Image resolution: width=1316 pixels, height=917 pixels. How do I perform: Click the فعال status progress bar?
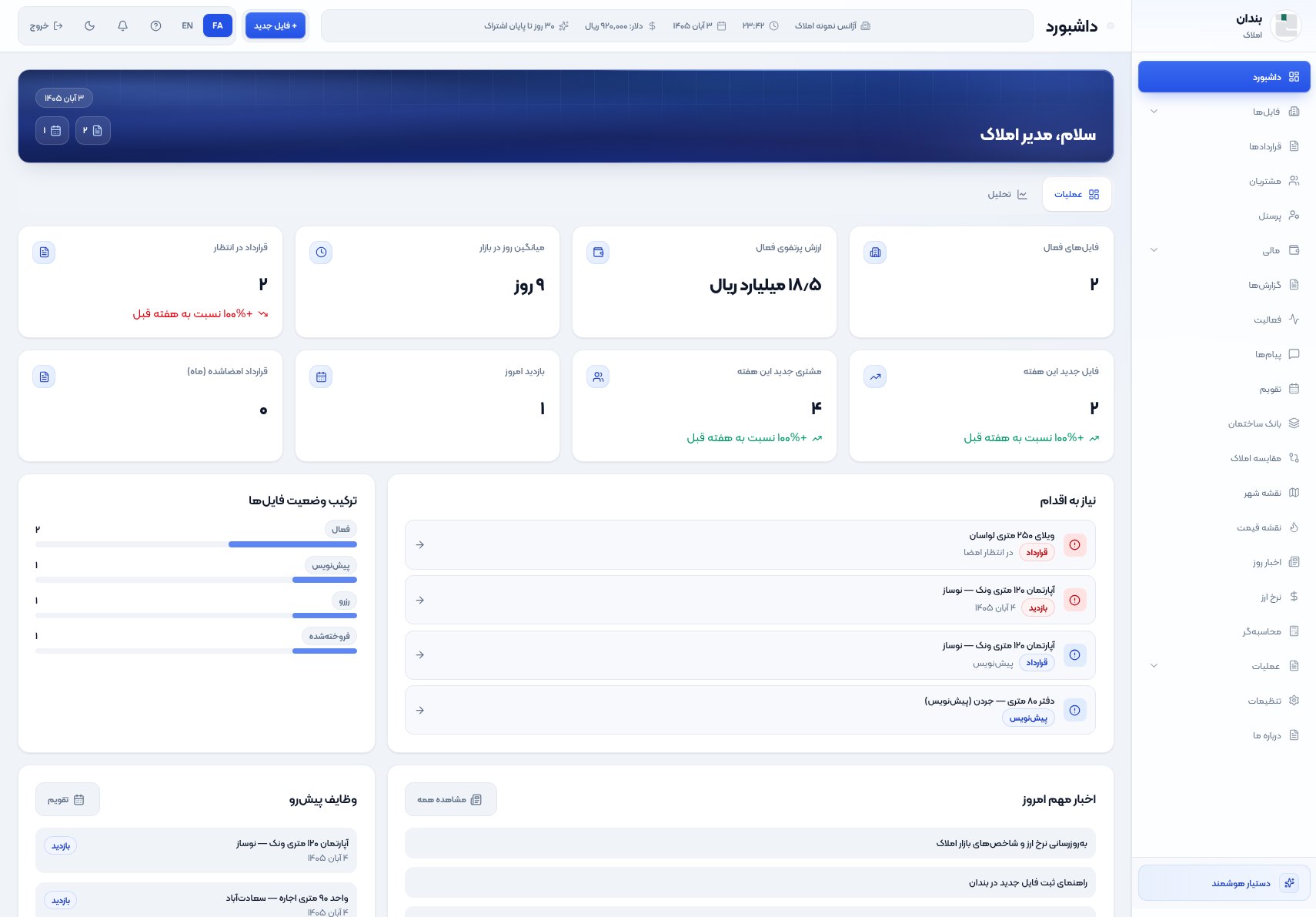coord(196,544)
